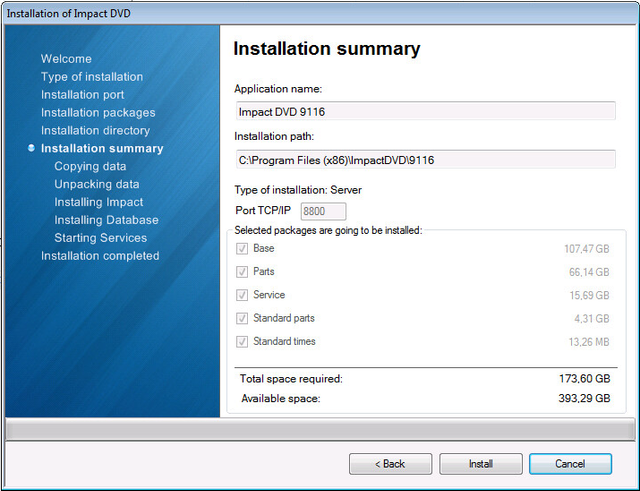The image size is (640, 491).
Task: Go back with the < Back button
Action: [x=390, y=464]
